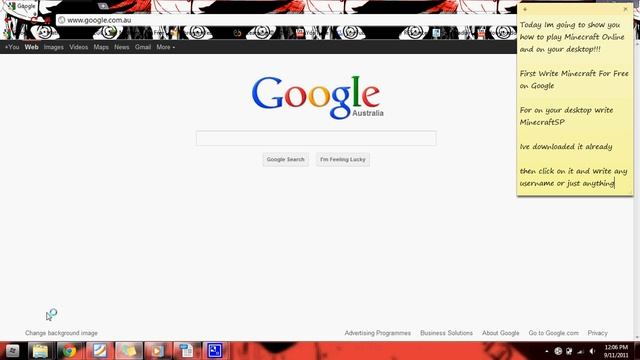This screenshot has height=360, width=640.
Task: Click the www.google.com.au address bar
Action: tap(286, 20)
